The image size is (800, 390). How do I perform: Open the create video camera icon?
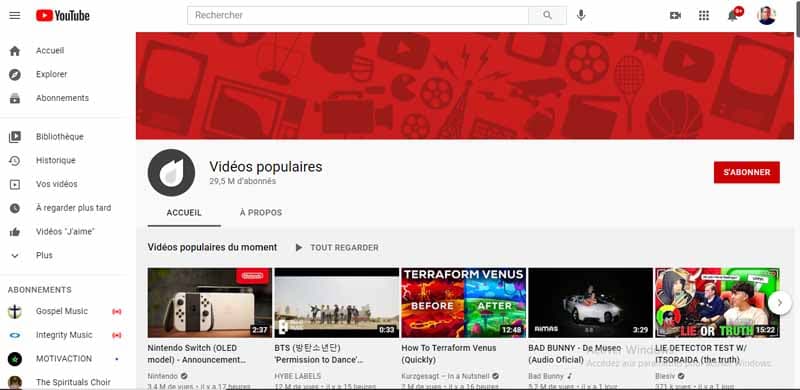pyautogui.click(x=675, y=15)
